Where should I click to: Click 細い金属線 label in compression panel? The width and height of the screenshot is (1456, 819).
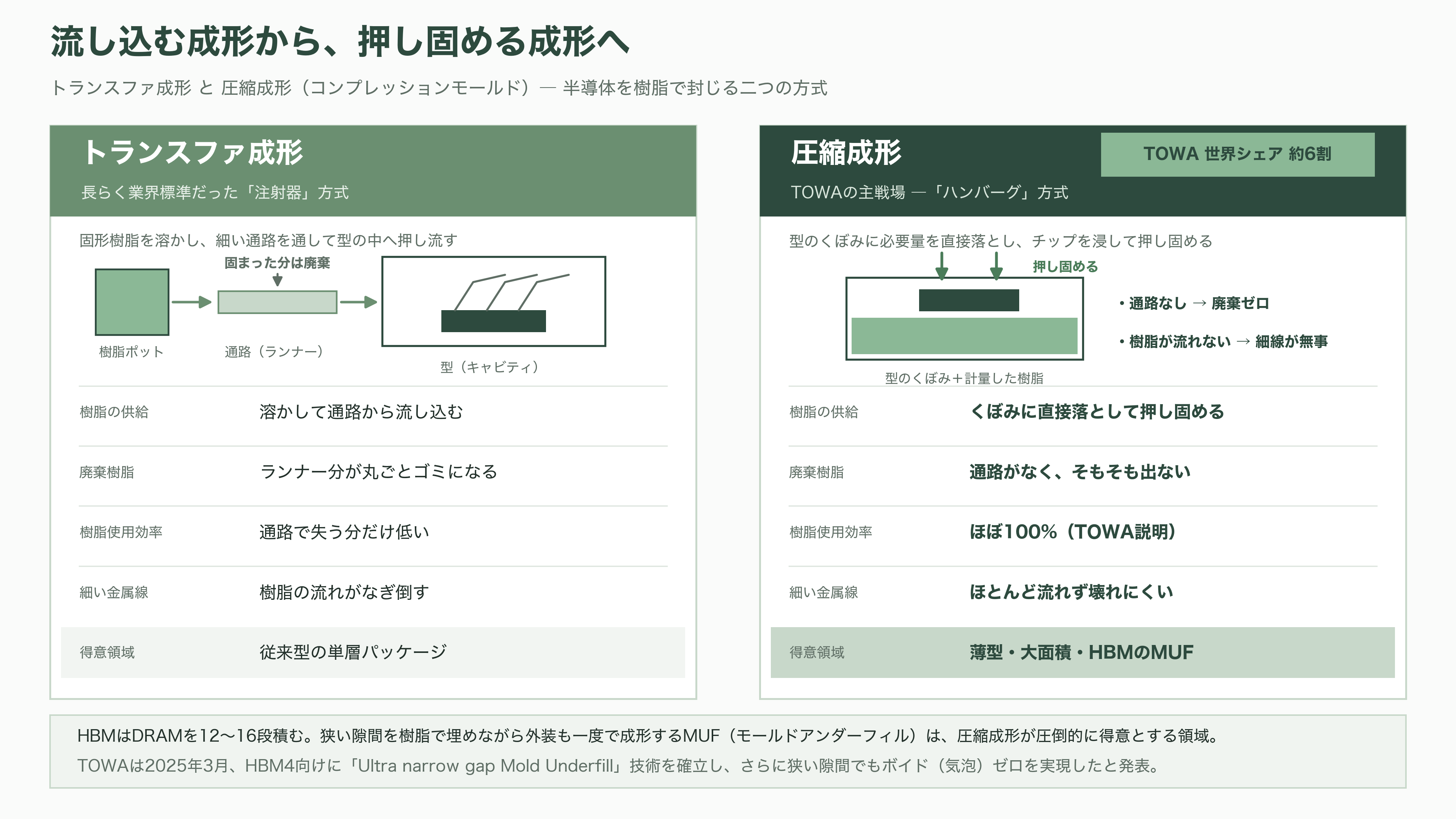pos(824,592)
